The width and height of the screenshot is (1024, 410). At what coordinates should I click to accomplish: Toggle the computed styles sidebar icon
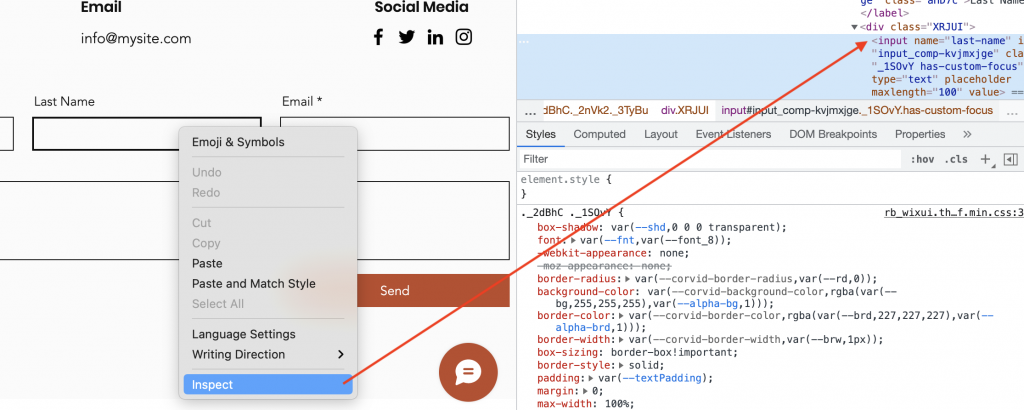point(1010,159)
